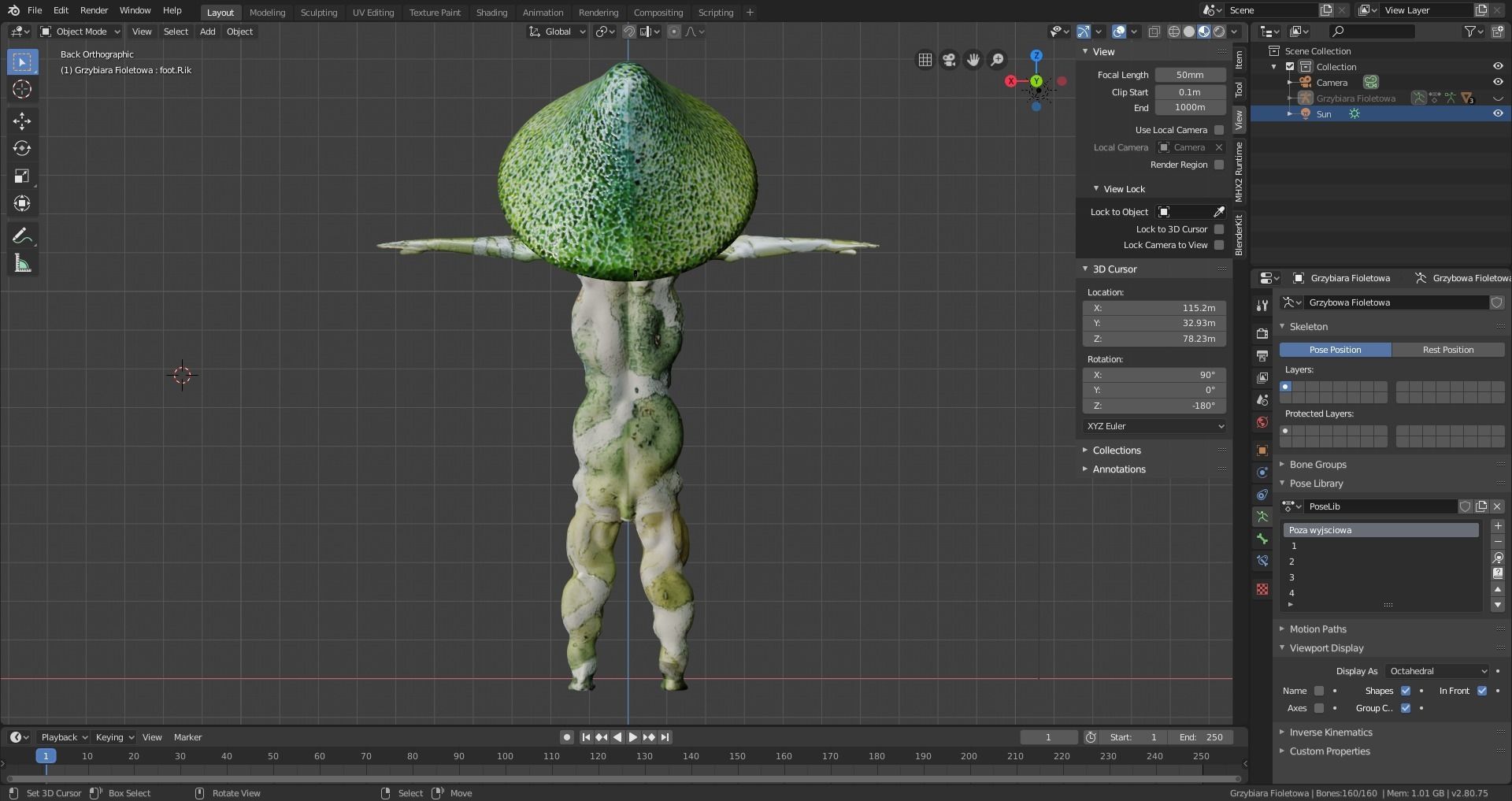Click the camera view icon in viewport
Screen dimensions: 1512x801
click(949, 60)
